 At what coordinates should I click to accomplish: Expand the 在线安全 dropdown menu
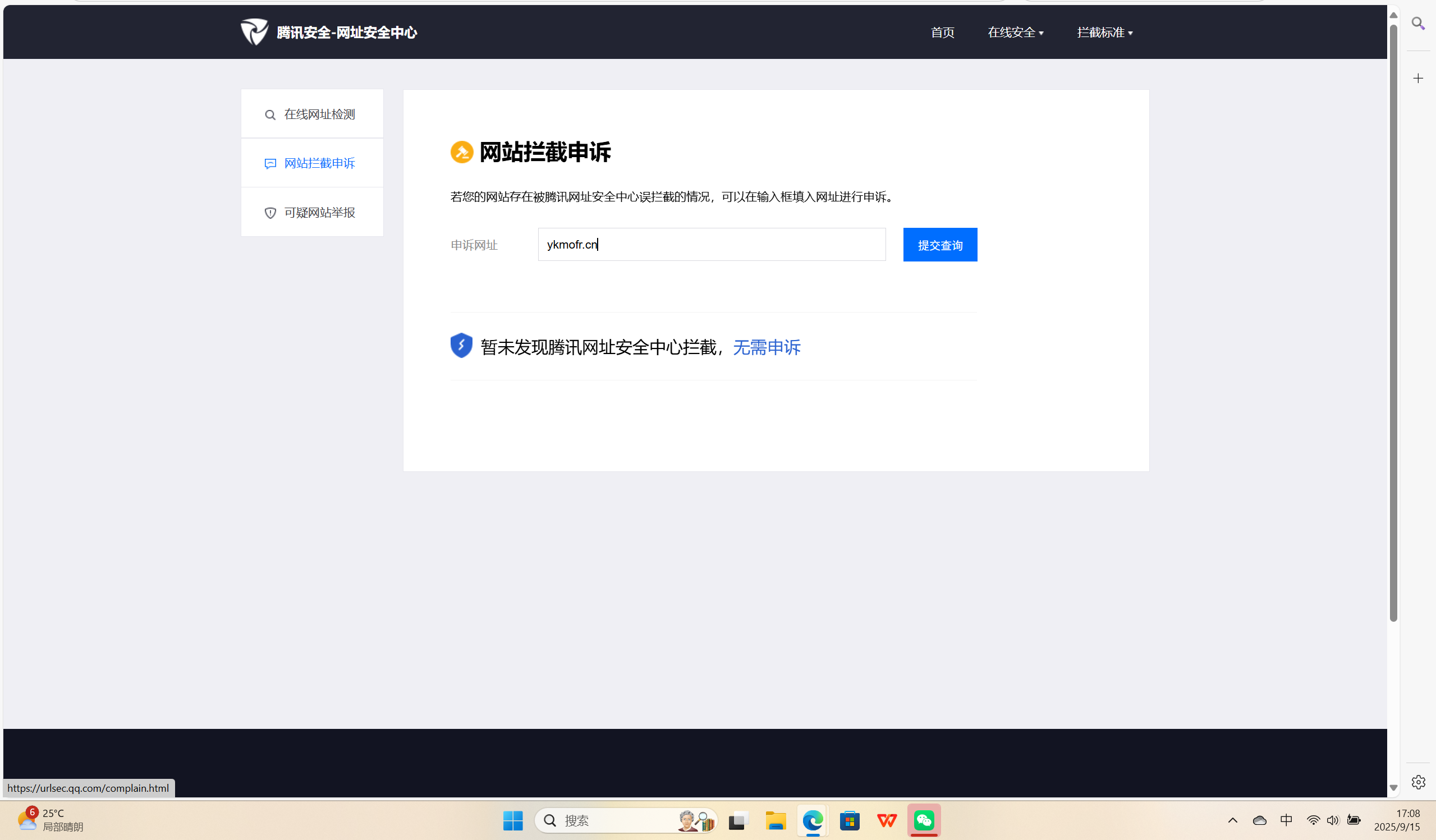(x=1016, y=33)
